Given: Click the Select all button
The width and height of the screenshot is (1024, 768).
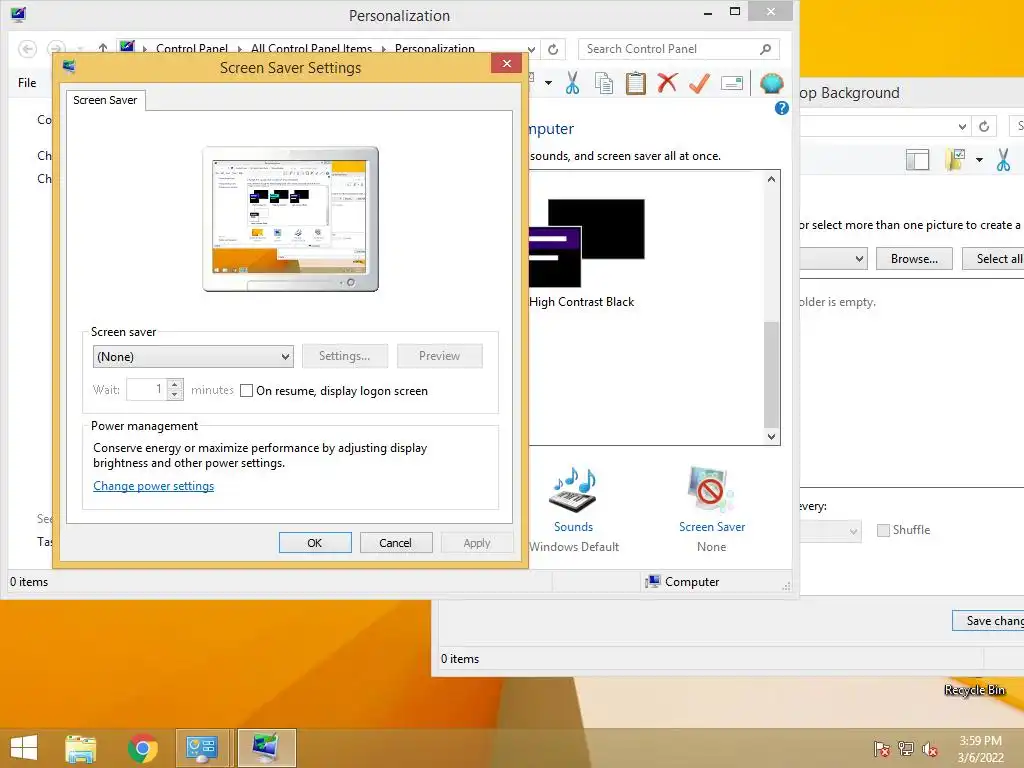Looking at the screenshot, I should (x=995, y=259).
